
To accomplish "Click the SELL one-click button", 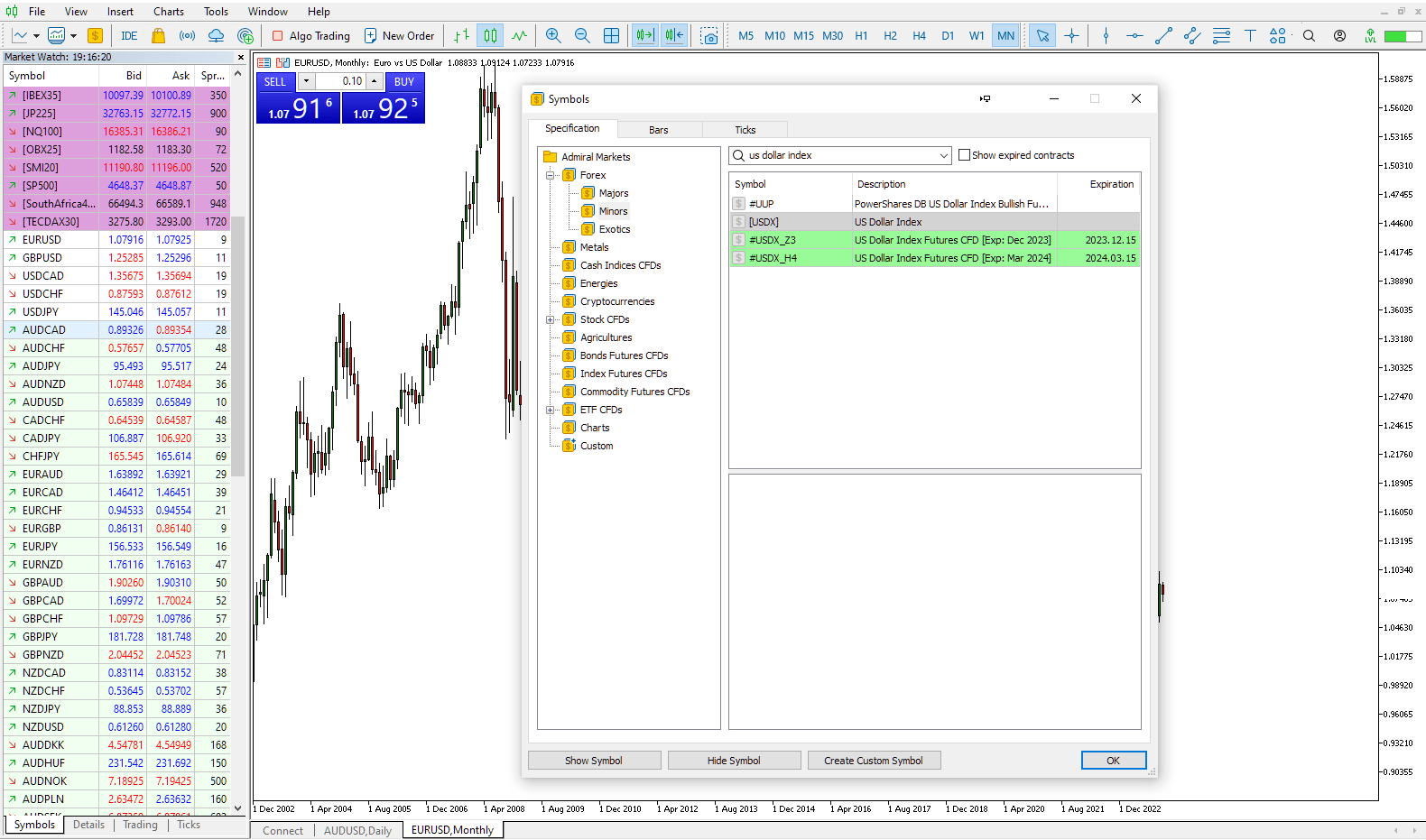I will tap(275, 81).
